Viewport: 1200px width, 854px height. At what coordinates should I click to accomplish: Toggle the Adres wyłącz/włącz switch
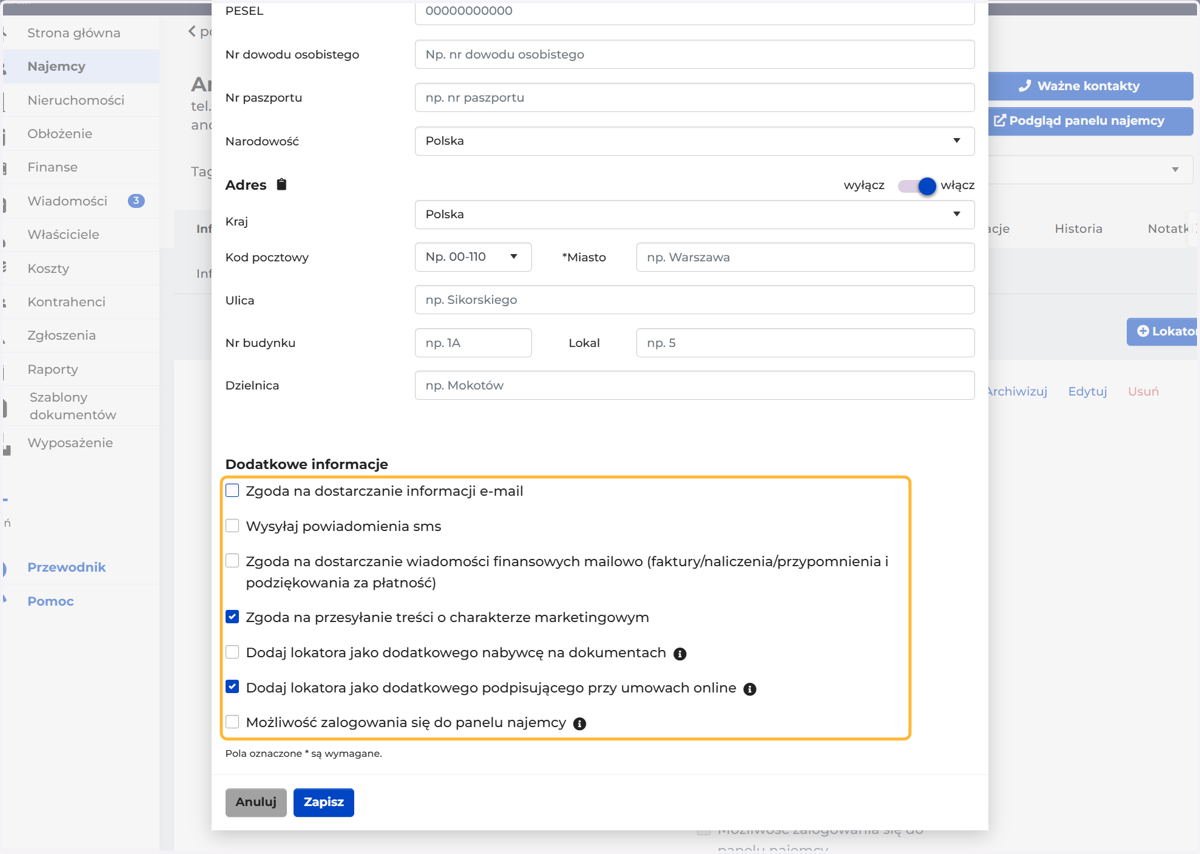pyautogui.click(x=917, y=185)
